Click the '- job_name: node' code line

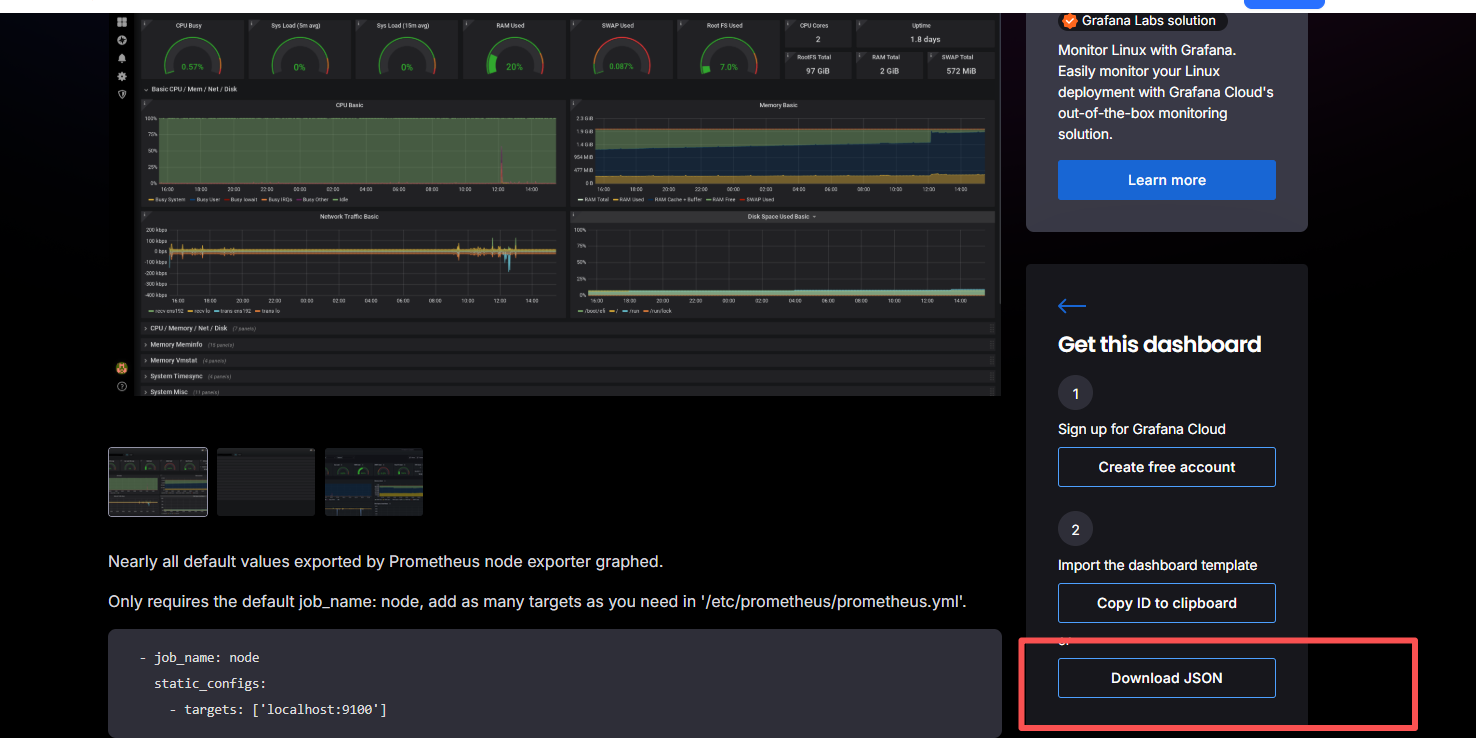(x=199, y=658)
